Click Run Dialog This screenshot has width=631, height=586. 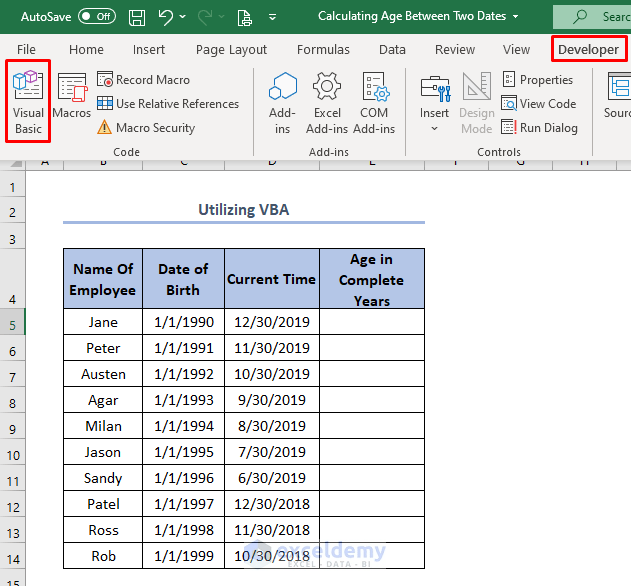click(540, 128)
